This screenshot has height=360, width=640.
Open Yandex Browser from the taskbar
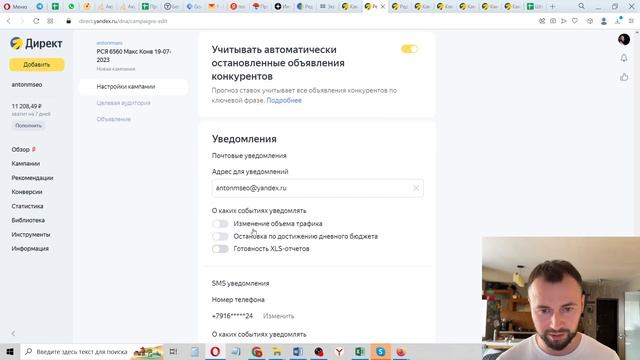pyautogui.click(x=339, y=351)
